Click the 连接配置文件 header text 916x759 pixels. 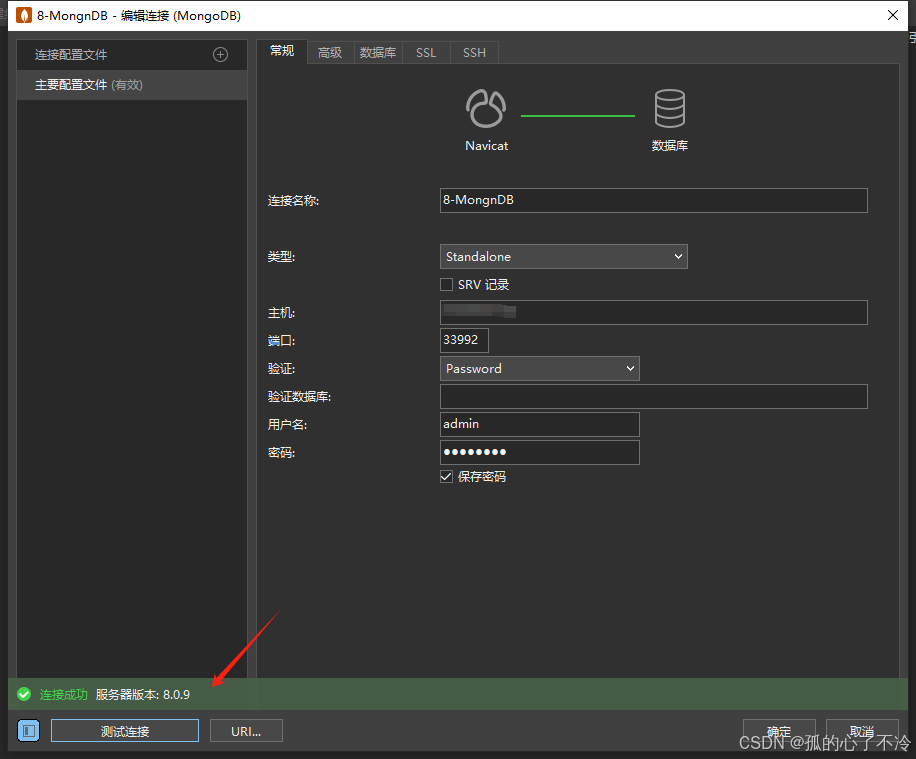71,55
